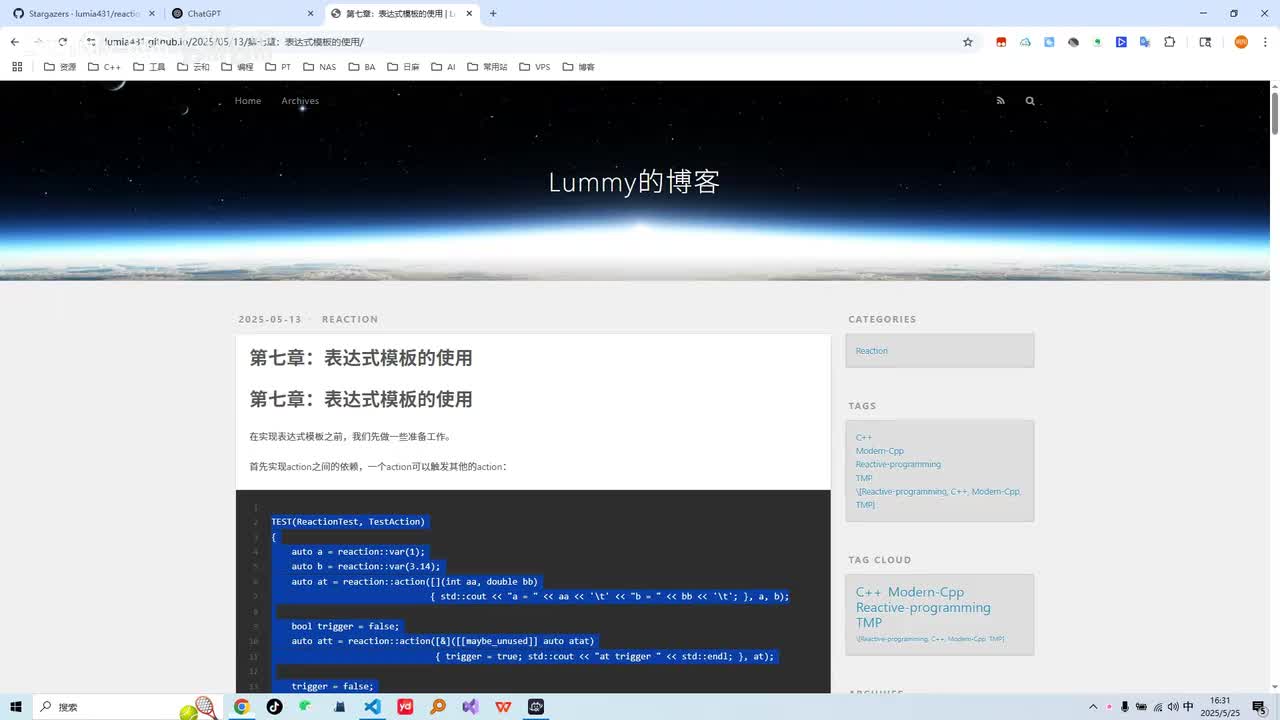Toggle the microphone icon in system tray
1280x720 pixels.
click(x=1125, y=707)
